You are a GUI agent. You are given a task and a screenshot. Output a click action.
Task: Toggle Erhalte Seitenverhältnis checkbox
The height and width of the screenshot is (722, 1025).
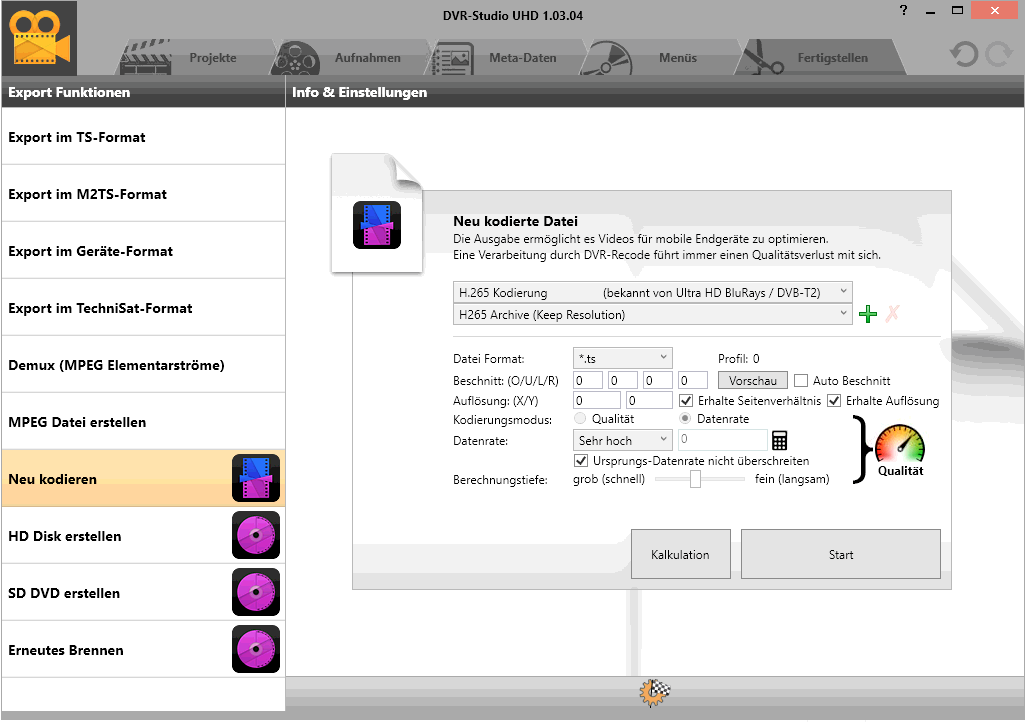(x=686, y=401)
